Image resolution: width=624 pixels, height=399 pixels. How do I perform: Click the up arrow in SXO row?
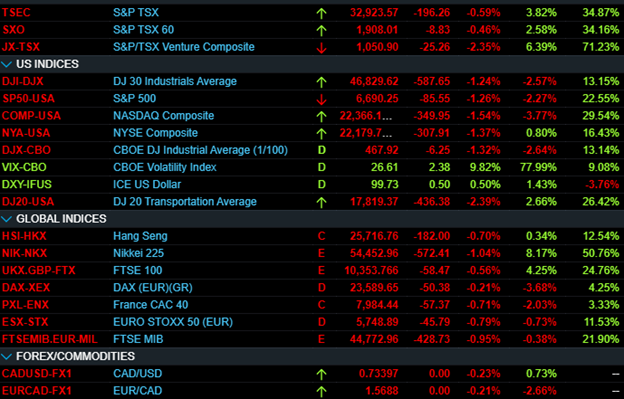(x=322, y=30)
